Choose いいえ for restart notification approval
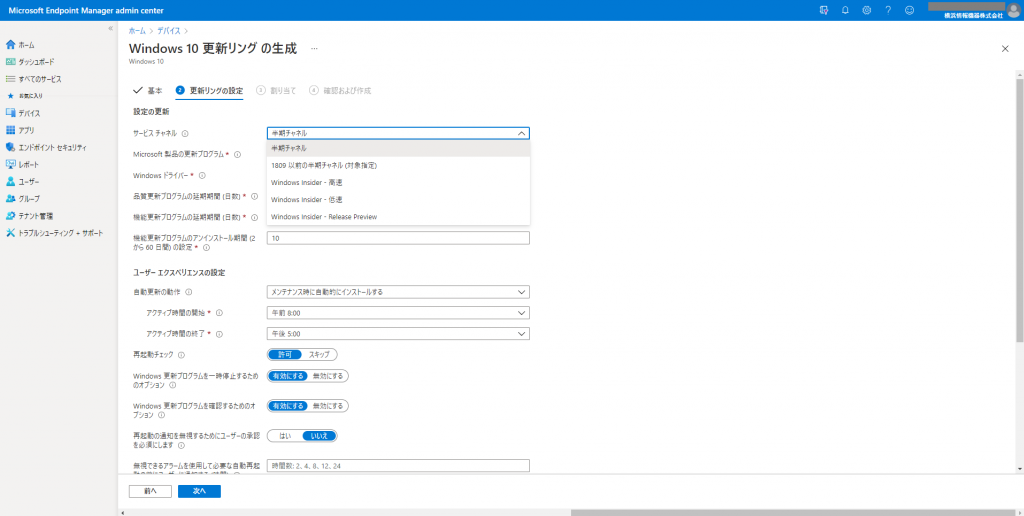Image resolution: width=1024 pixels, height=516 pixels. coord(319,436)
